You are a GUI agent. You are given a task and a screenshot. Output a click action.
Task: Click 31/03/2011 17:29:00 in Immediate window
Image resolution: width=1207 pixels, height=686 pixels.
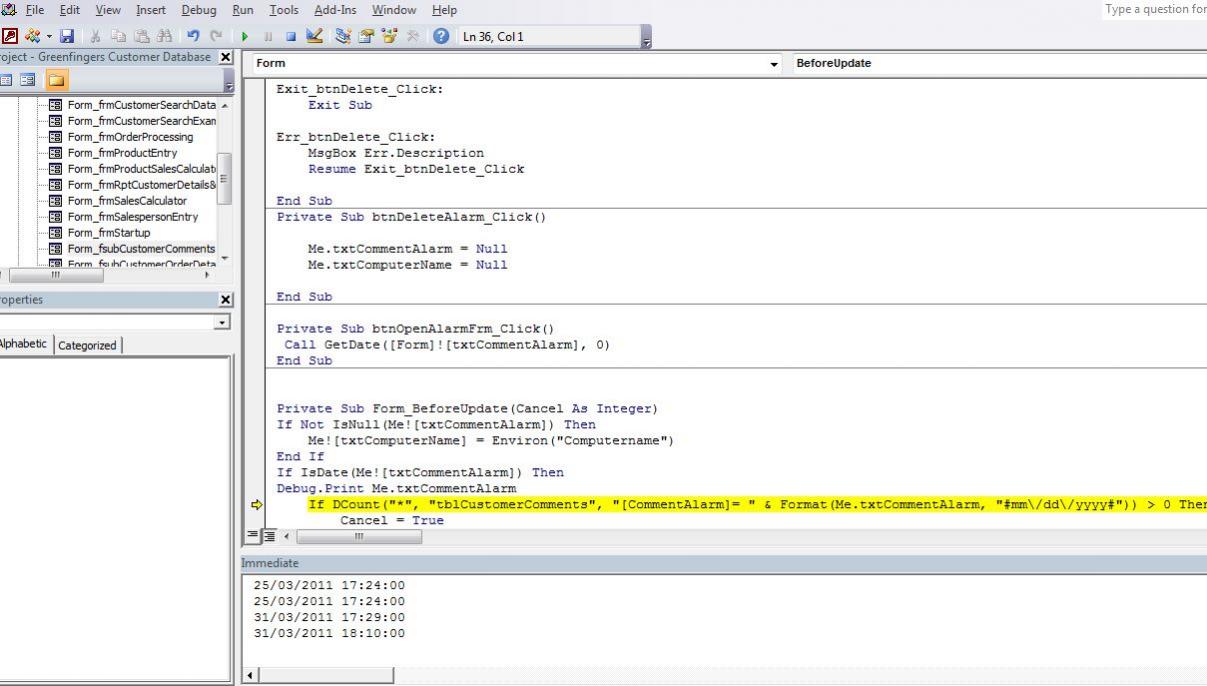(x=330, y=617)
